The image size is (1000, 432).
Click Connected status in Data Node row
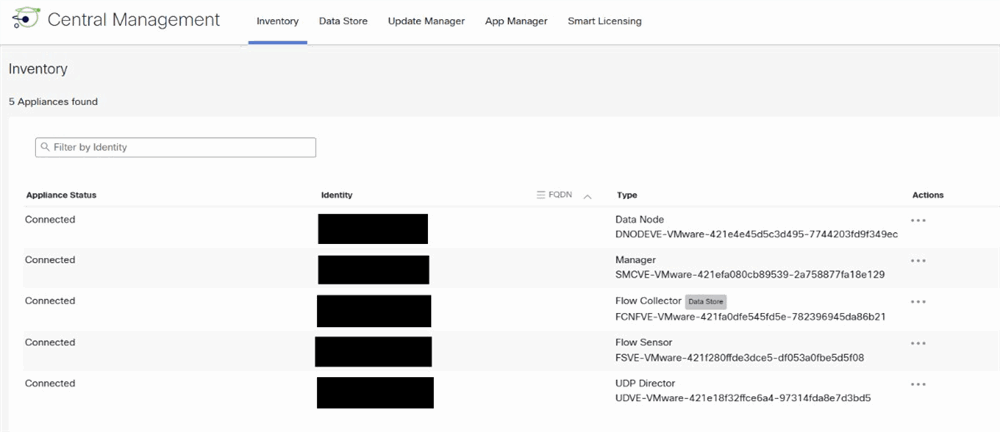point(50,220)
